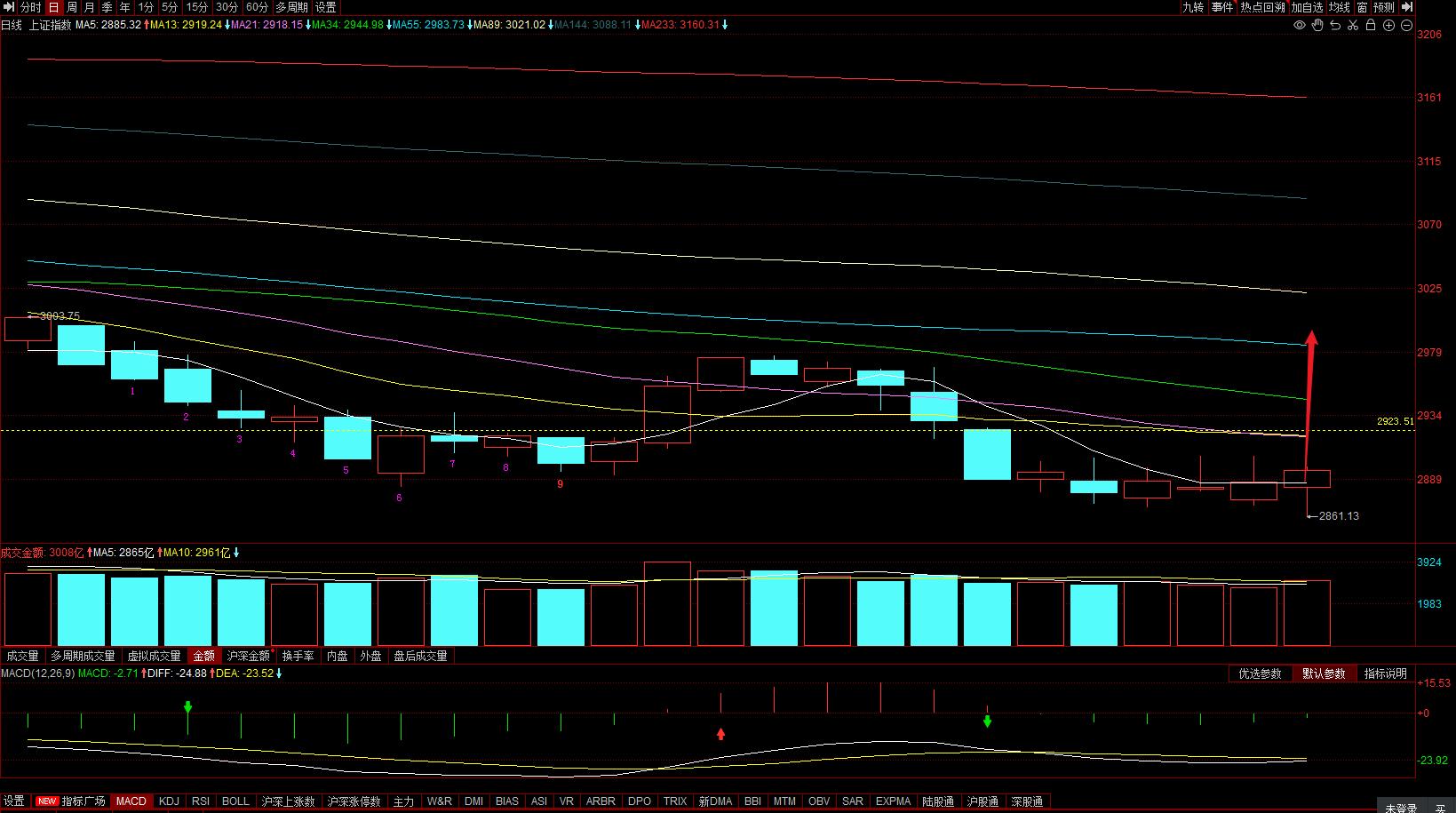Click the latest candlestick with red arrow

click(x=1307, y=479)
